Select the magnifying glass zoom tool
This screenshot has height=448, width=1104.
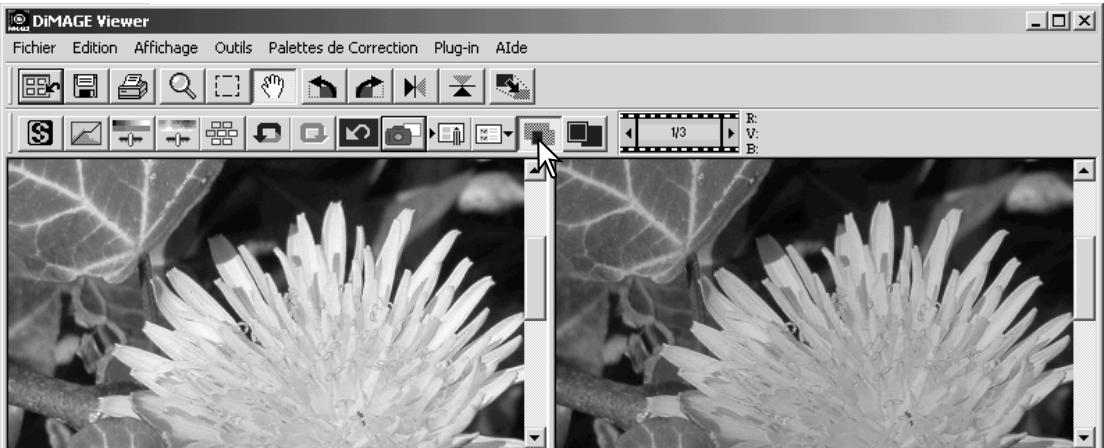182,86
